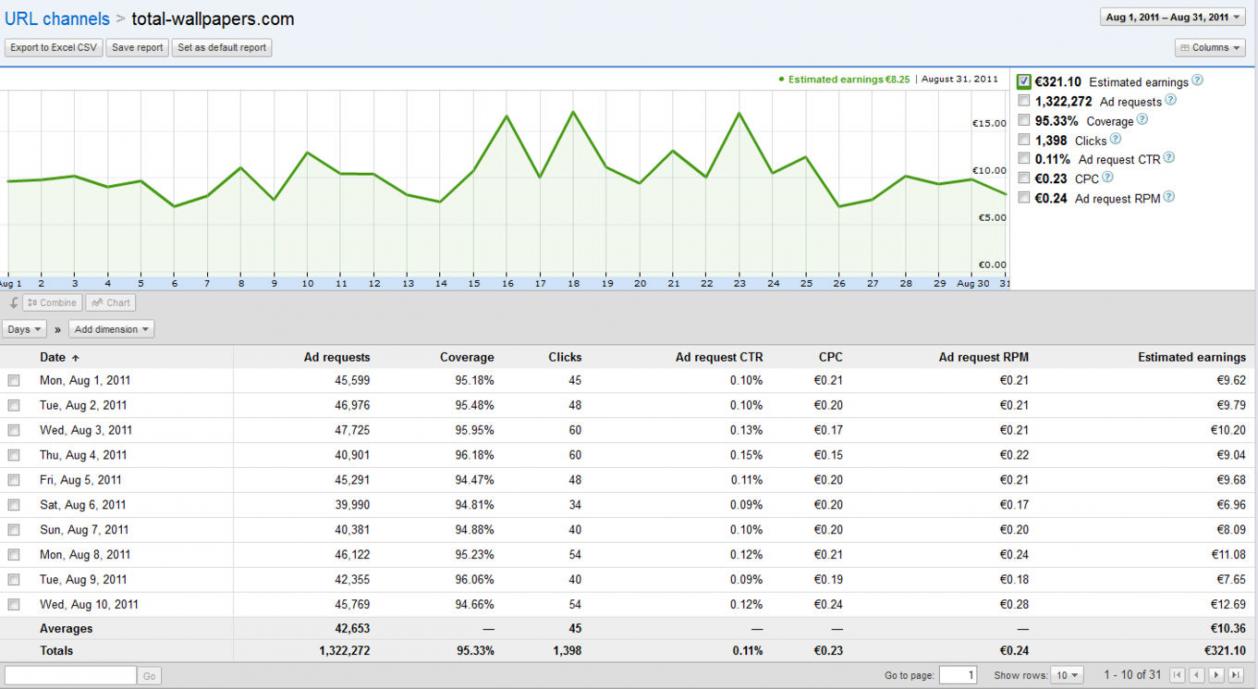Viewport: 1258px width, 689px height.
Task: Open the date range dropdown
Action: (1172, 18)
